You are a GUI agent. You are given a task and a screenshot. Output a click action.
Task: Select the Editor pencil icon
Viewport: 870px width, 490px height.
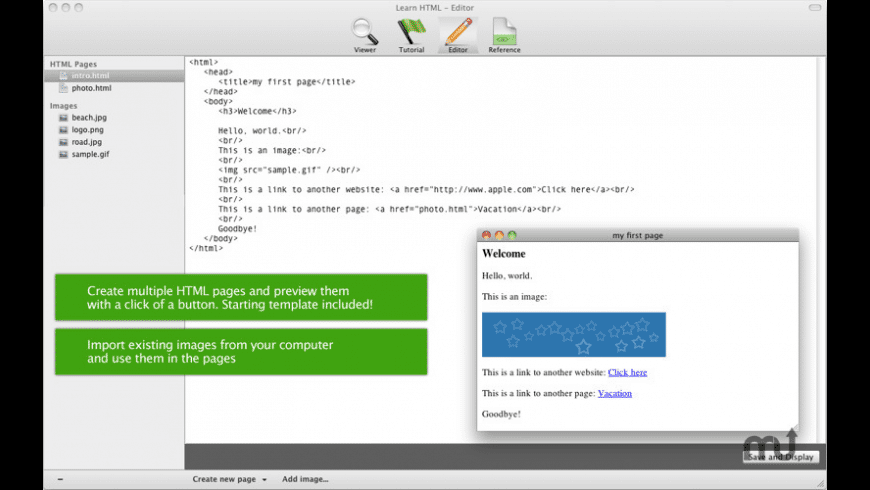coord(458,35)
